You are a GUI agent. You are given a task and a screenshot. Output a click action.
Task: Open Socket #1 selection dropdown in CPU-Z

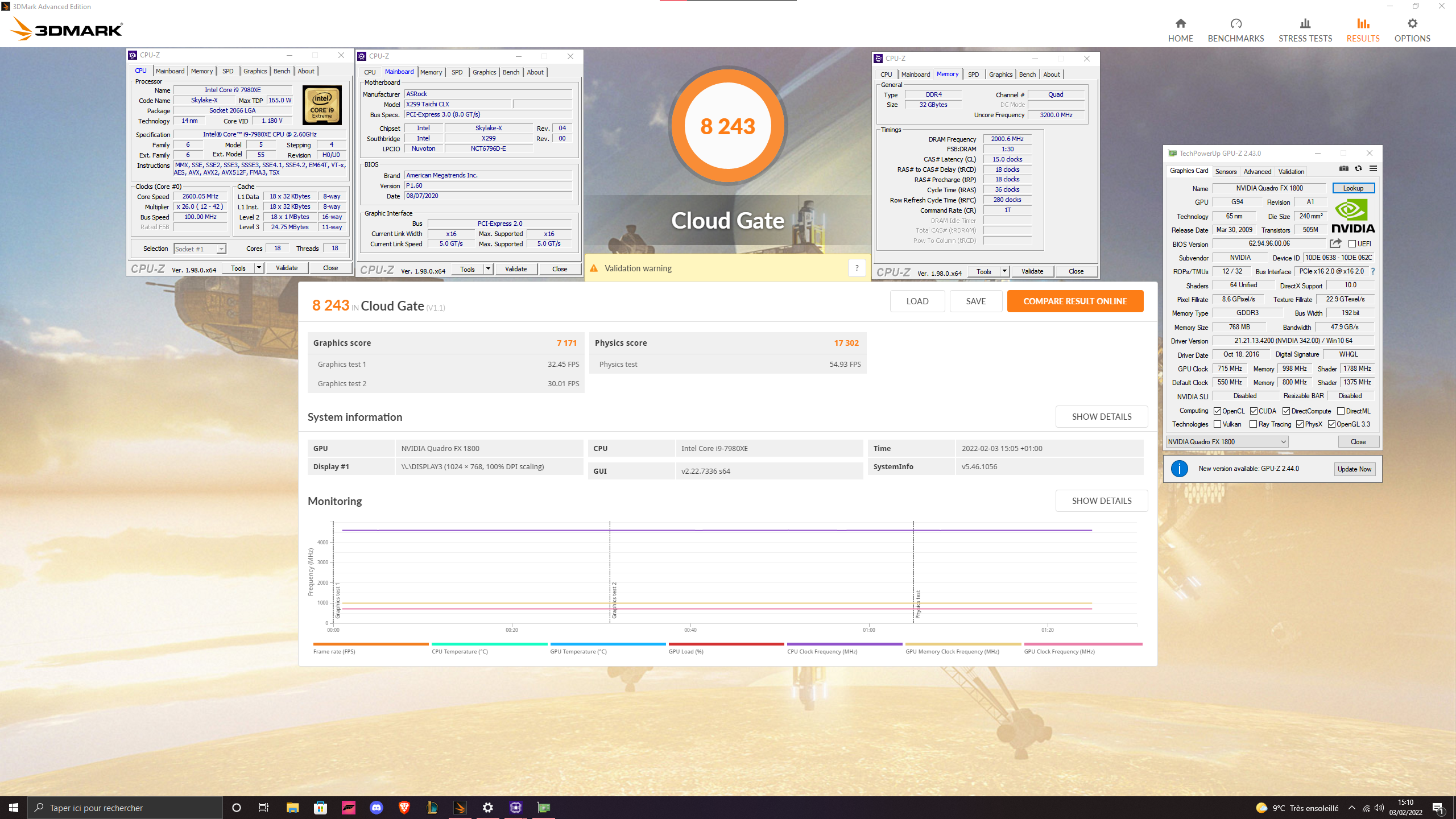click(200, 249)
